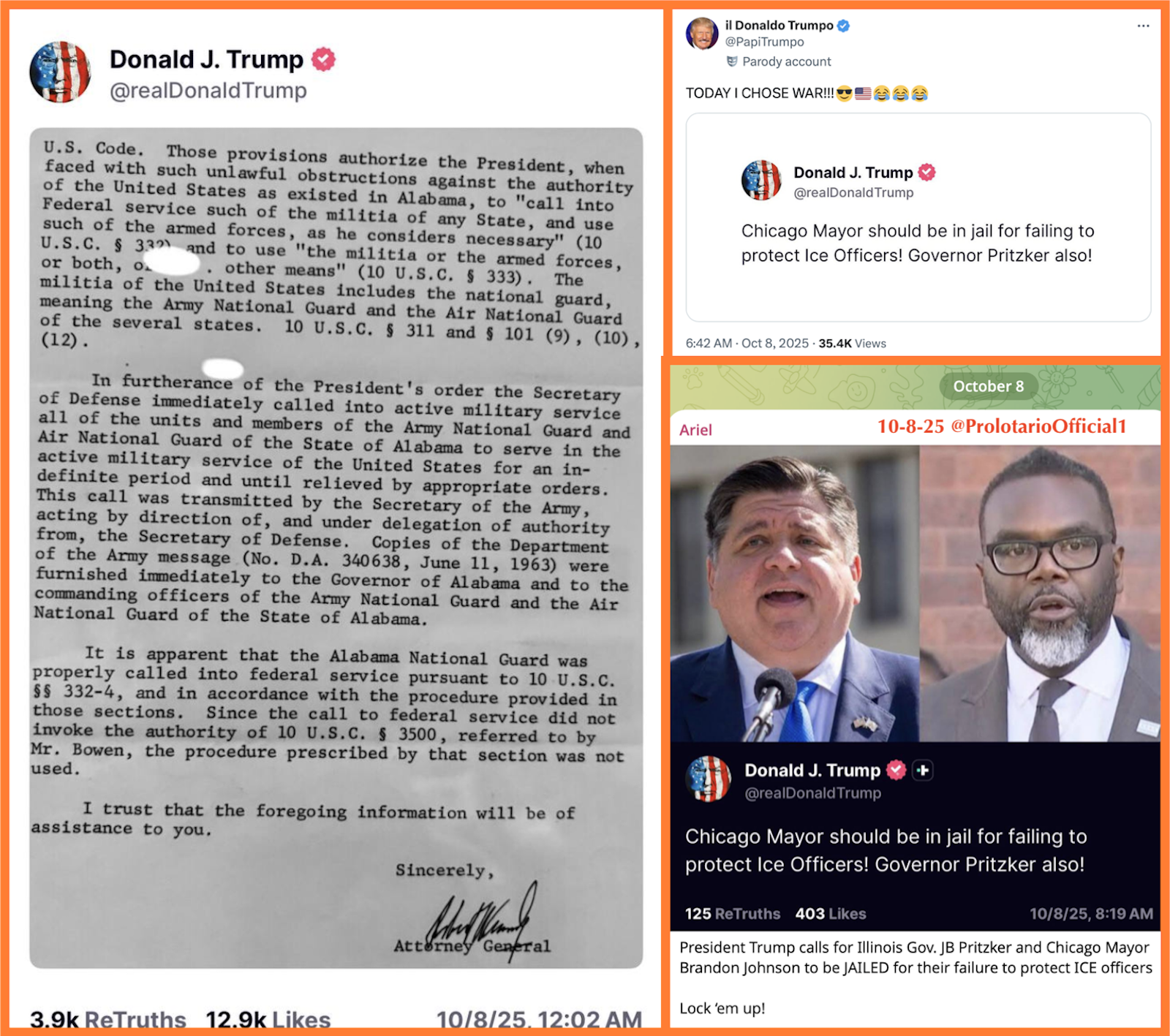Click Donald J. Trump avatar in left post
The width and height of the screenshot is (1170, 1036).
(x=60, y=72)
